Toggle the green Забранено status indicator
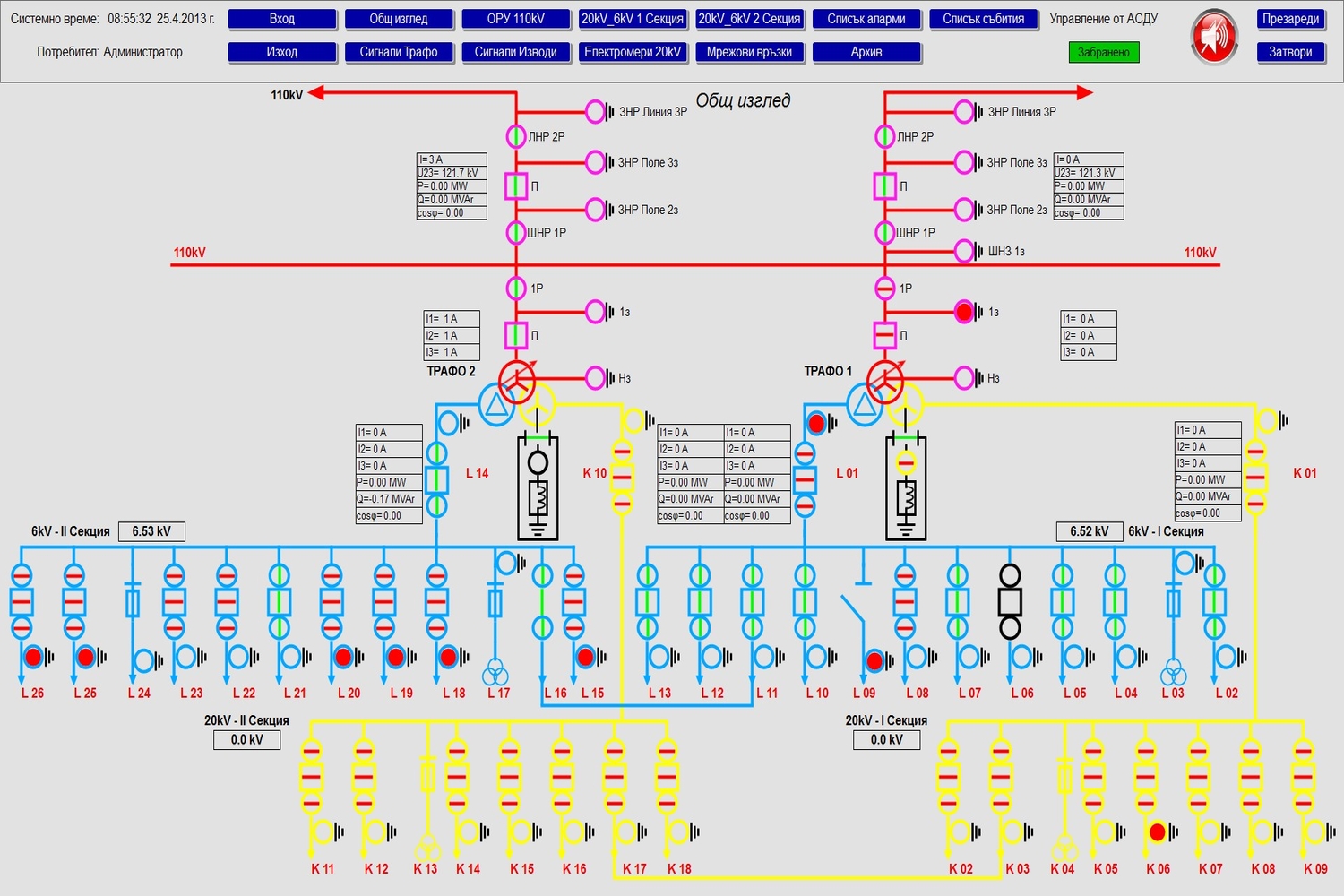The width and height of the screenshot is (1344, 896). click(x=1103, y=52)
